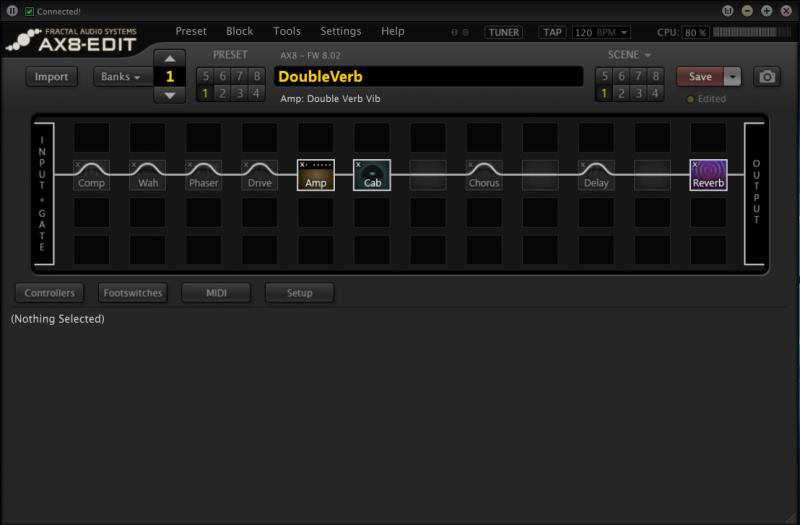Click the current preset number 1 display
Viewport: 800px width, 525px height.
169,77
